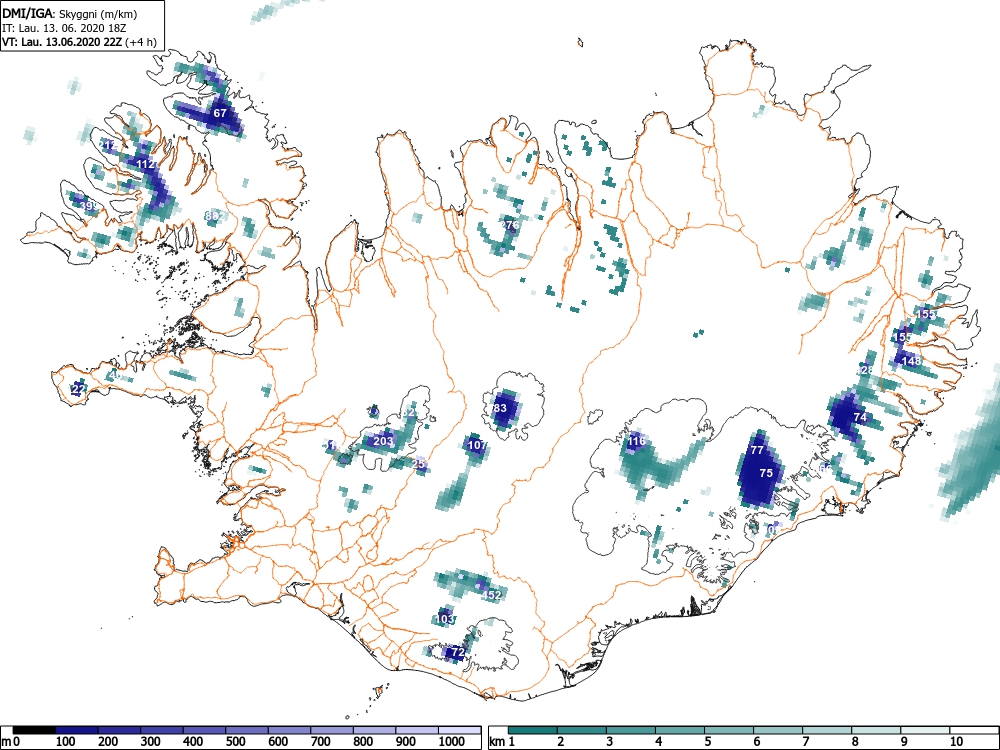Select the map value label 148

912,360
